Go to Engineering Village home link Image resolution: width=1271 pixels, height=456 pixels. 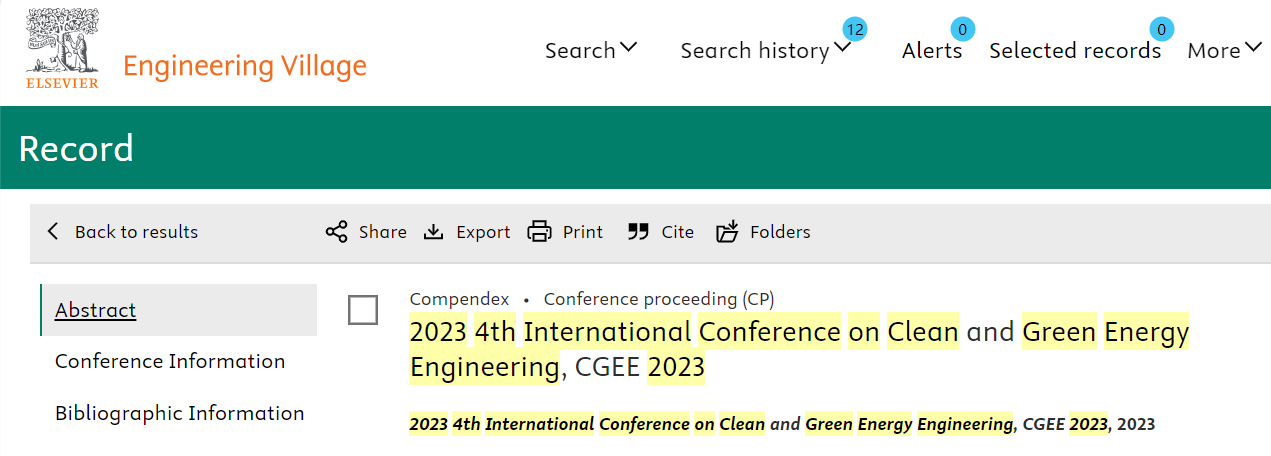click(245, 67)
